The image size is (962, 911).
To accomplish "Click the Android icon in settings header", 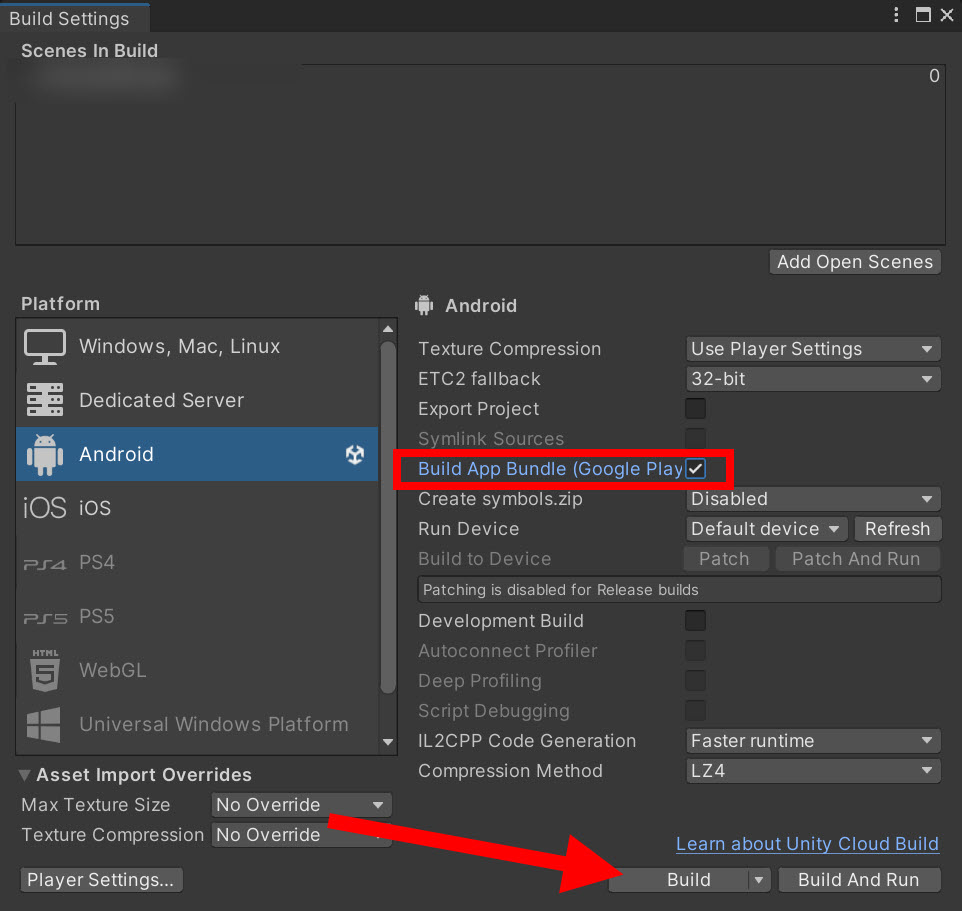I will tap(424, 305).
